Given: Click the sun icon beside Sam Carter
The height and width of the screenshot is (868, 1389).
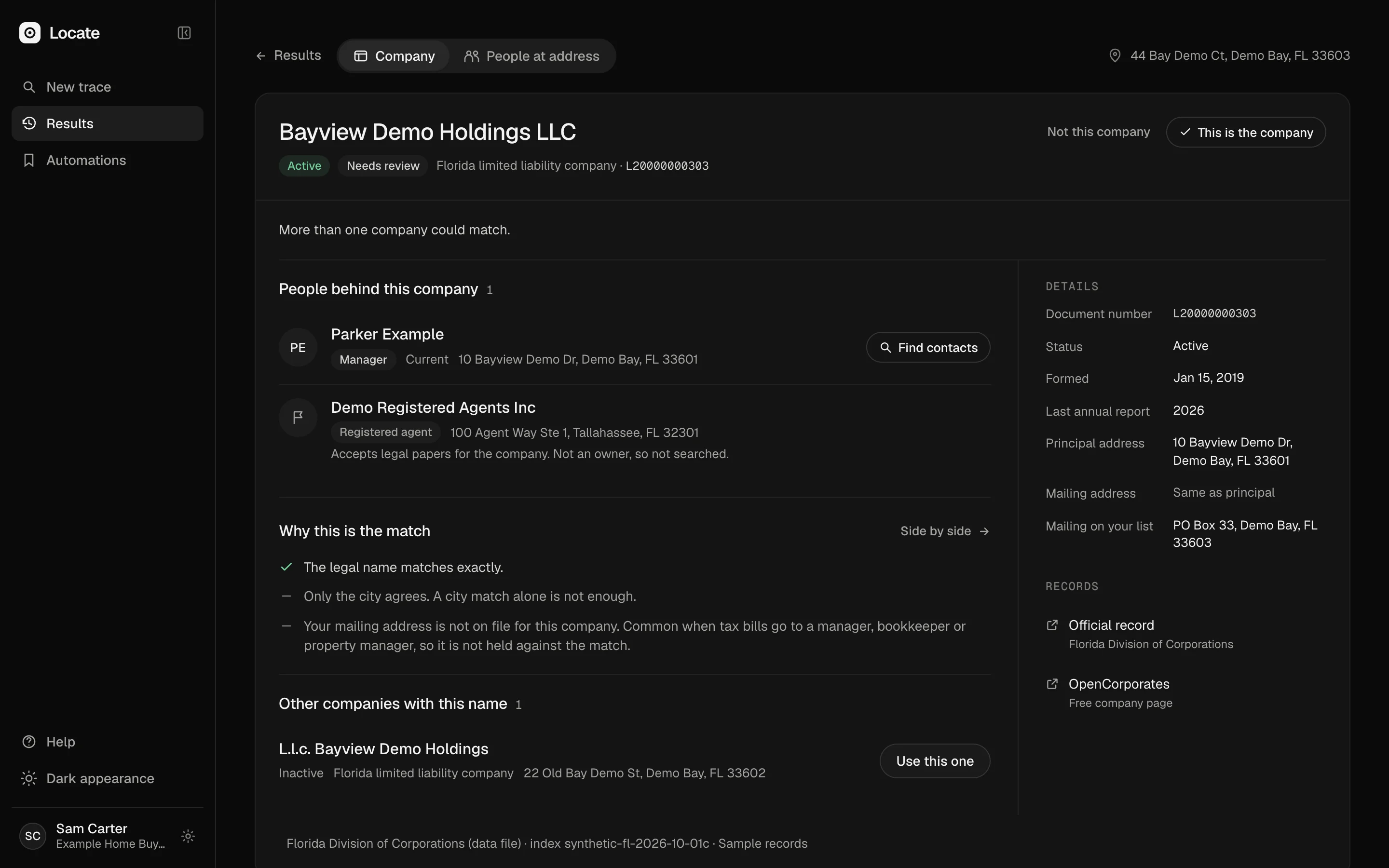Looking at the screenshot, I should coord(188,836).
